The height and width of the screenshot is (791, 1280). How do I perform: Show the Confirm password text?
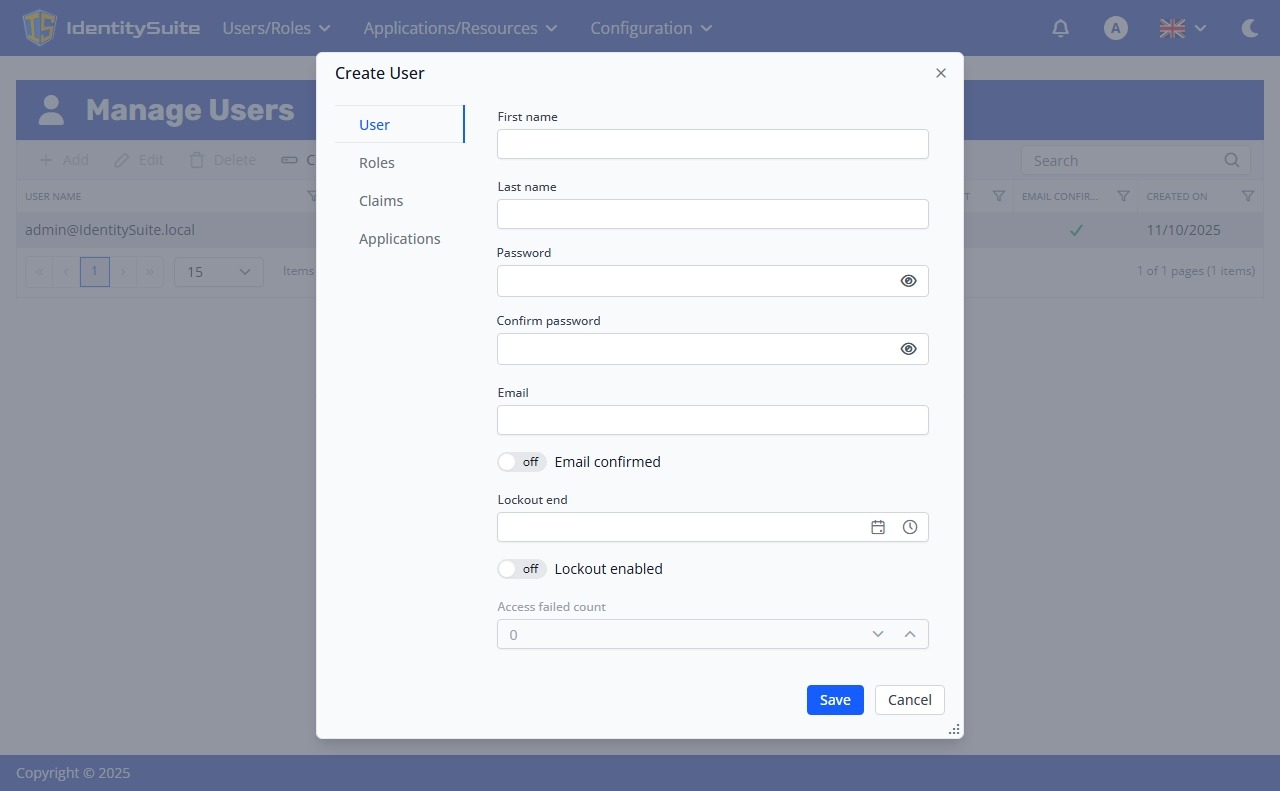click(908, 348)
